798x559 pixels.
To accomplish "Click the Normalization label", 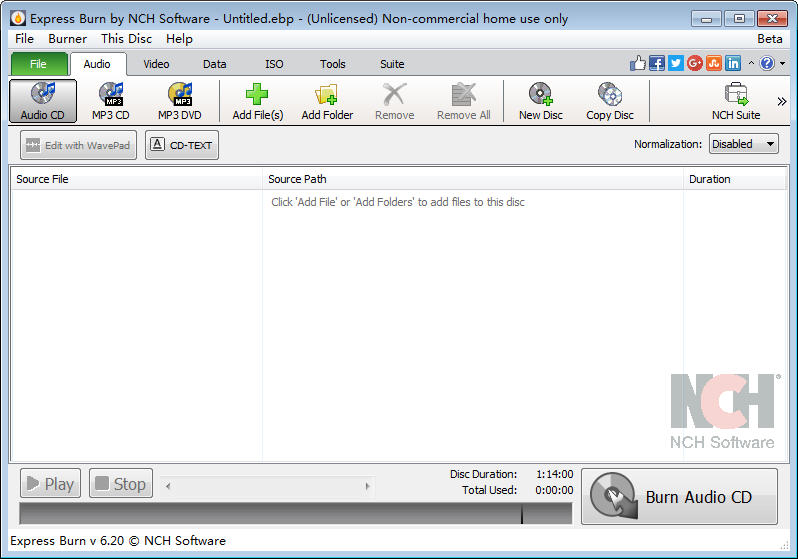I will click(668, 144).
